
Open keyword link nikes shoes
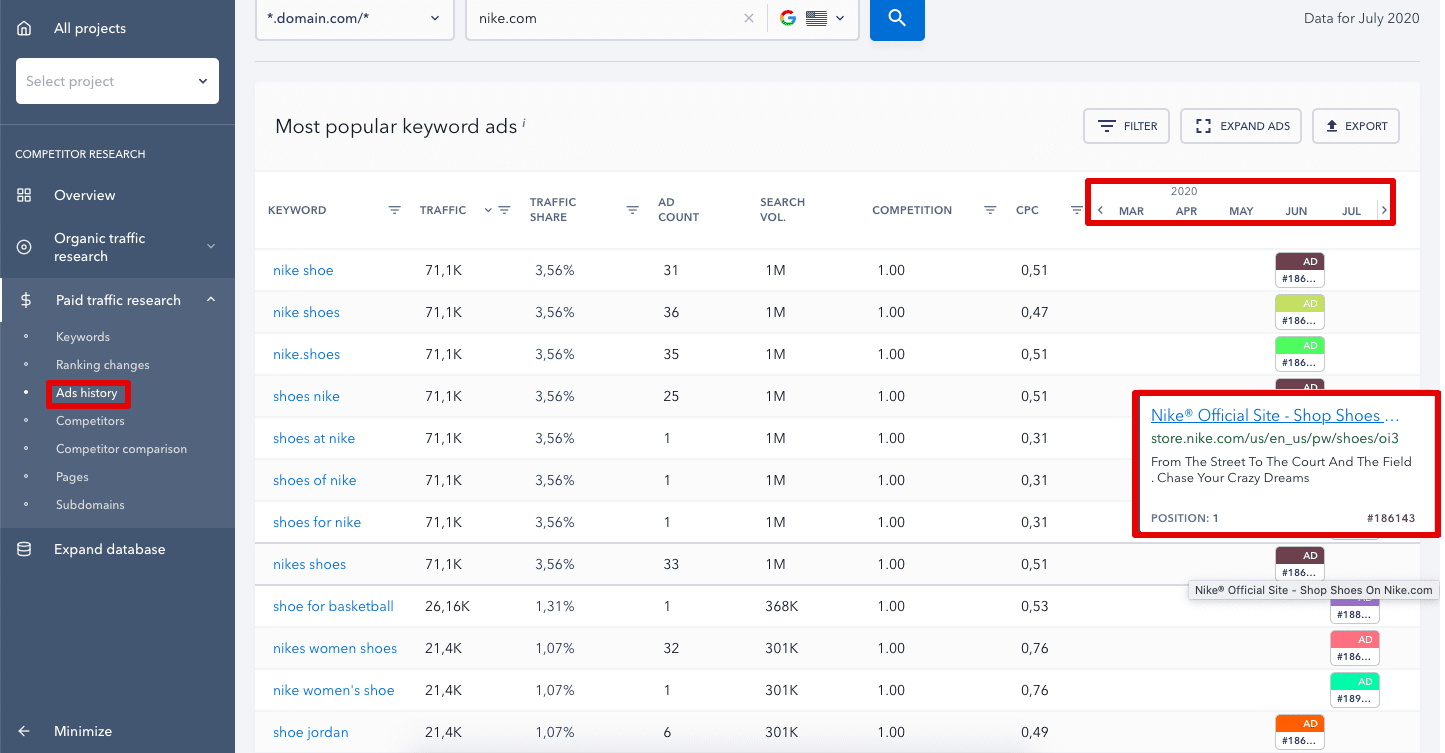309,564
